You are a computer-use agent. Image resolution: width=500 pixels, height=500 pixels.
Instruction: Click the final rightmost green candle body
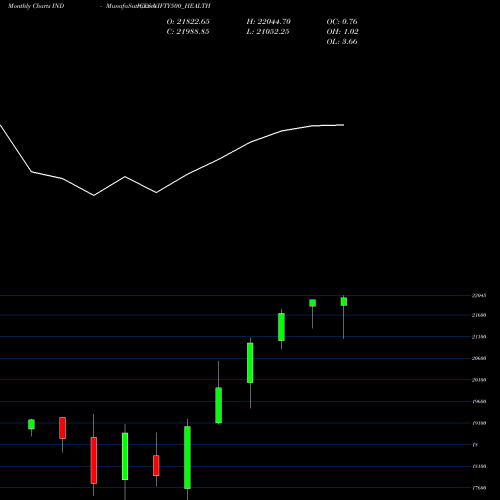[x=344, y=301]
